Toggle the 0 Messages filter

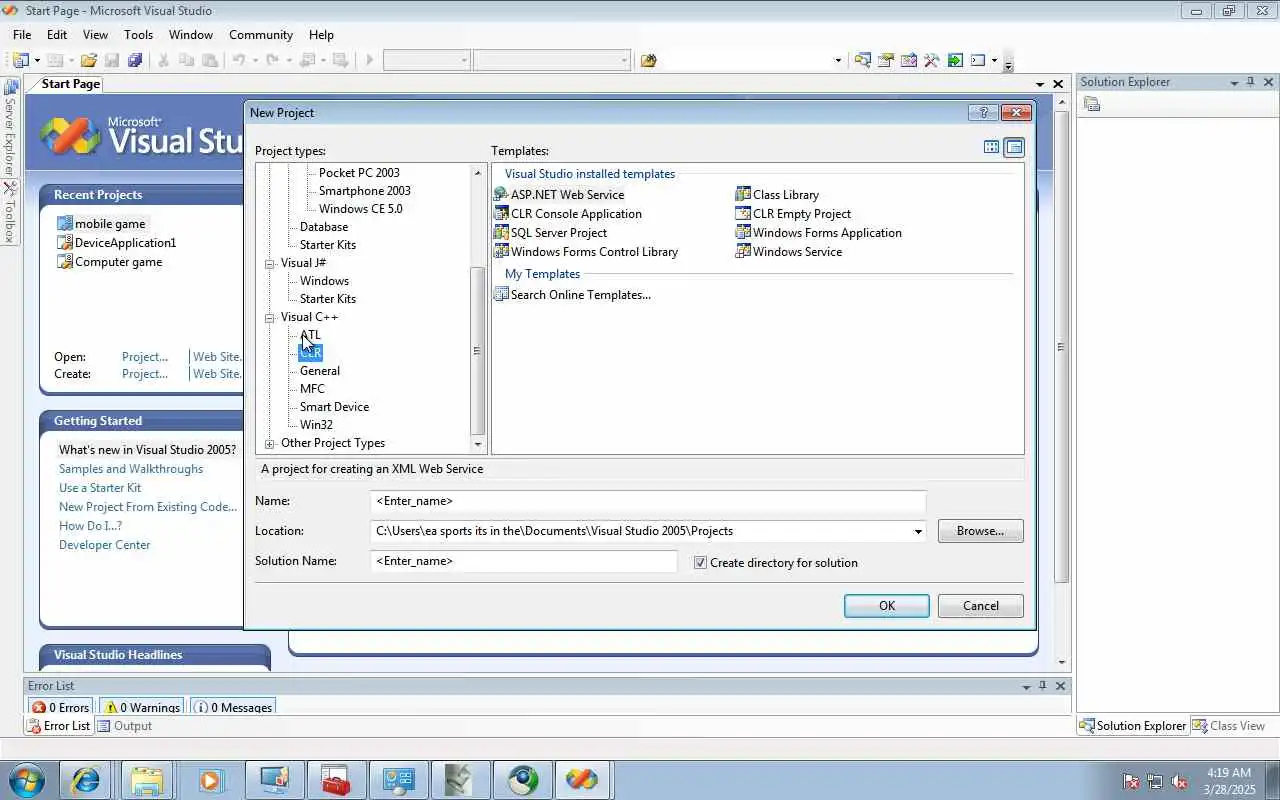pyautogui.click(x=234, y=707)
